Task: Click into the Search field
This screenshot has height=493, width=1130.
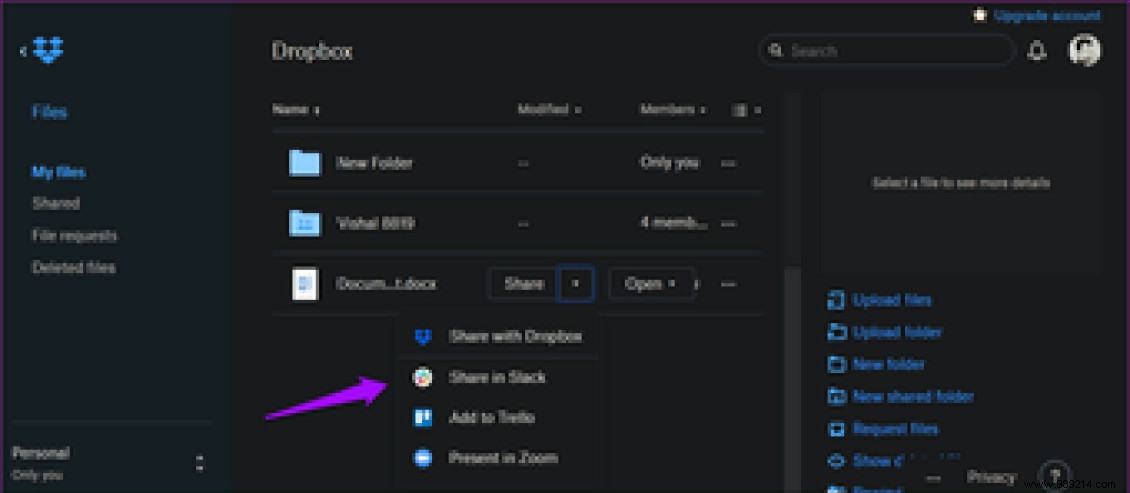Action: (888, 51)
